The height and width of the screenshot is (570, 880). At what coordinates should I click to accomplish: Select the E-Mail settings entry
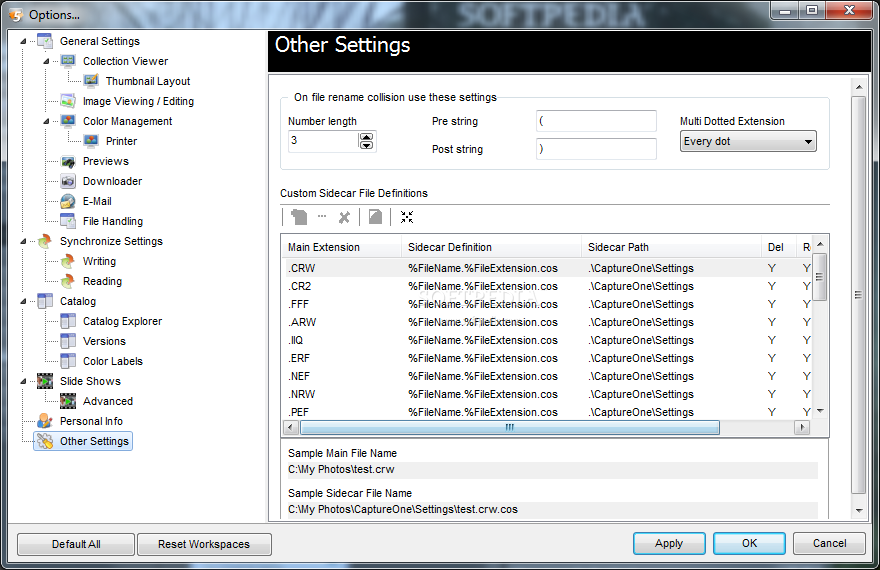point(97,201)
